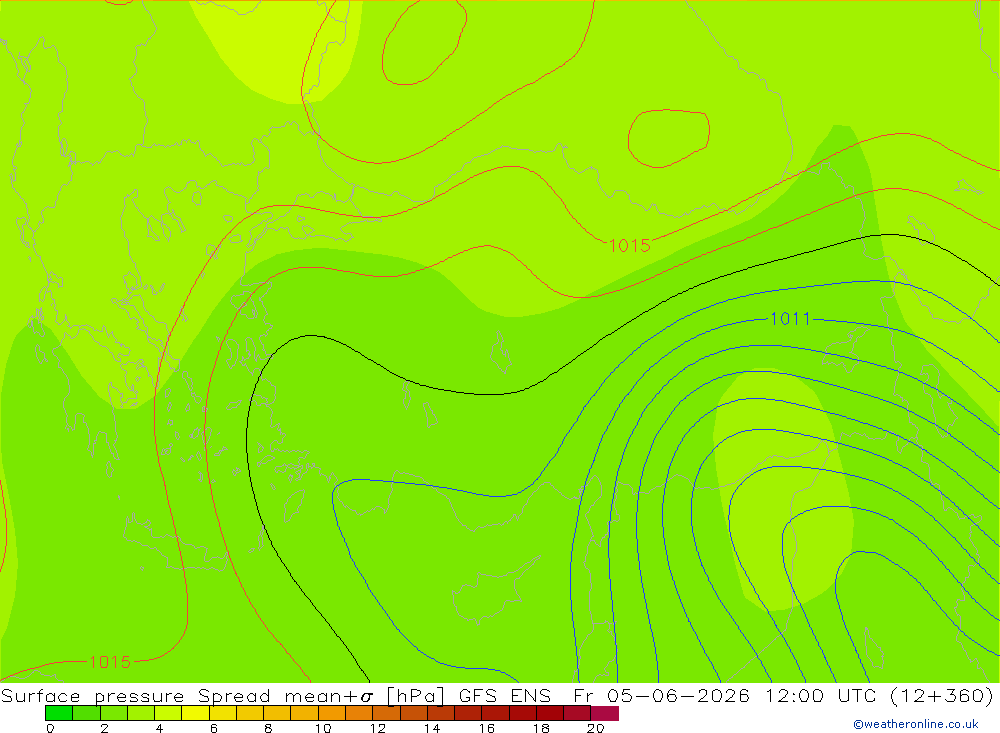Click the '[hPa]' unit label
This screenshot has height=733, width=1000.
[415, 695]
